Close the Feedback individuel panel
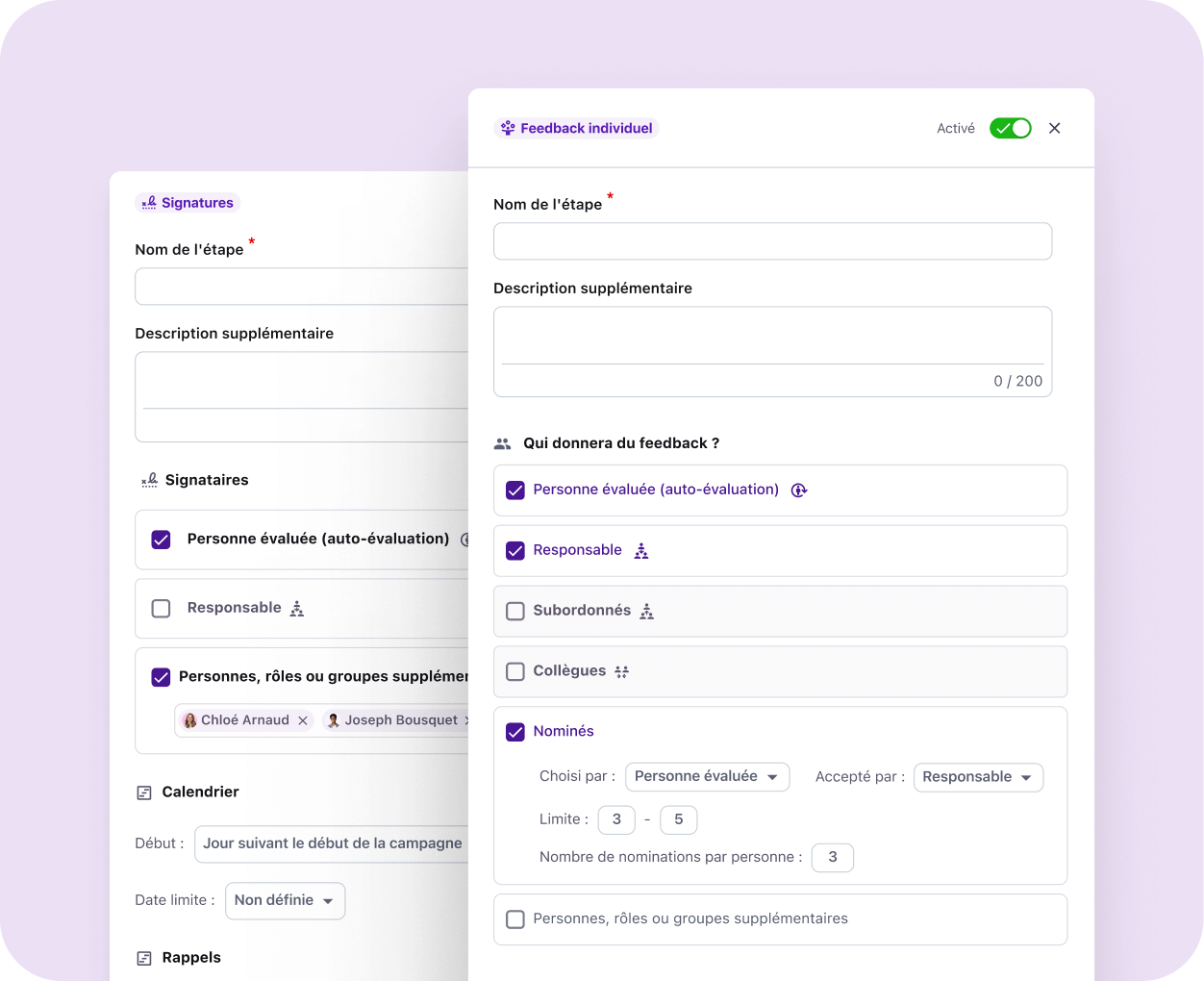This screenshot has height=981, width=1204. coord(1054,128)
